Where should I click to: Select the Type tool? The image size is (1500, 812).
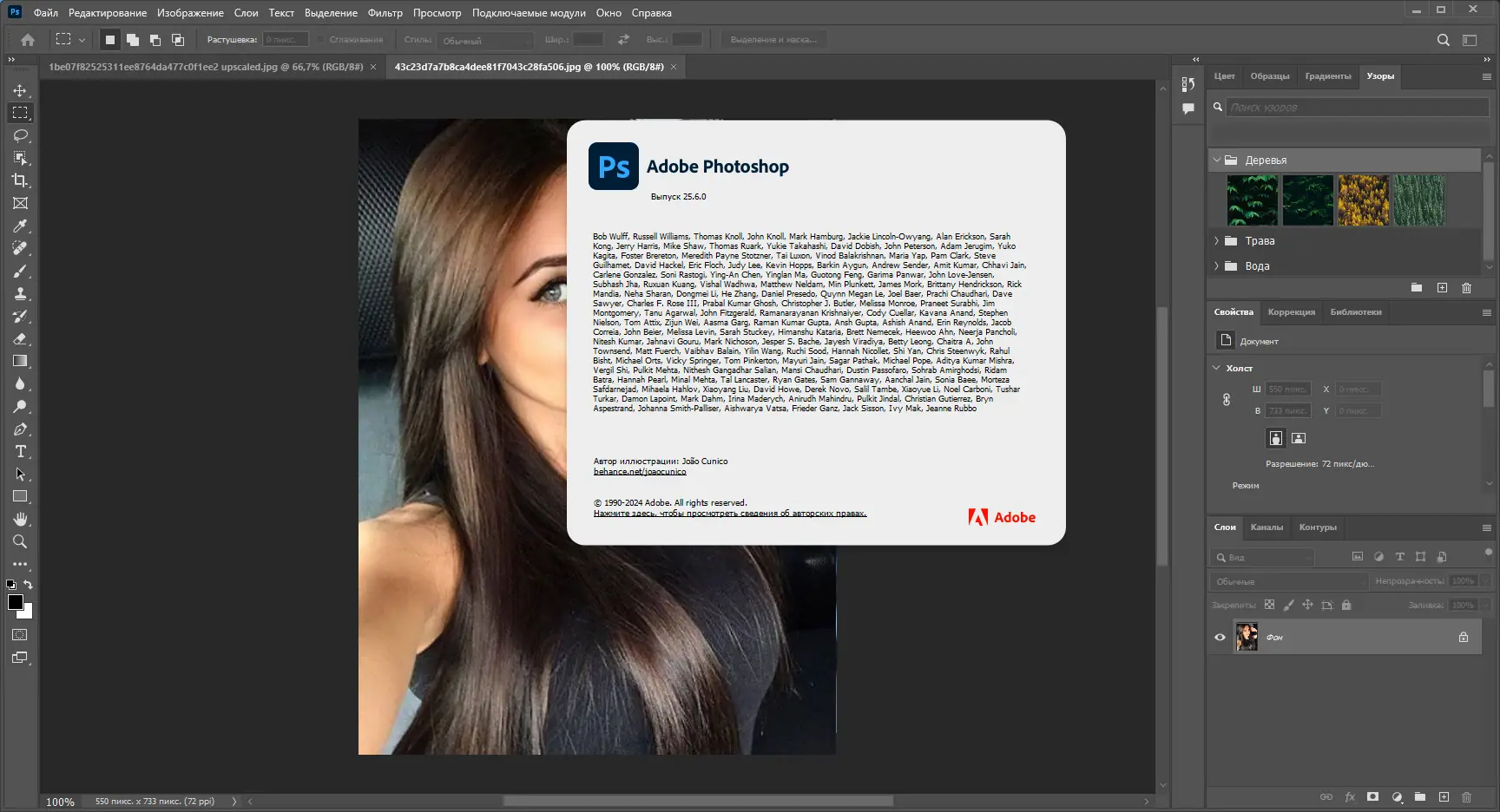coord(20,451)
